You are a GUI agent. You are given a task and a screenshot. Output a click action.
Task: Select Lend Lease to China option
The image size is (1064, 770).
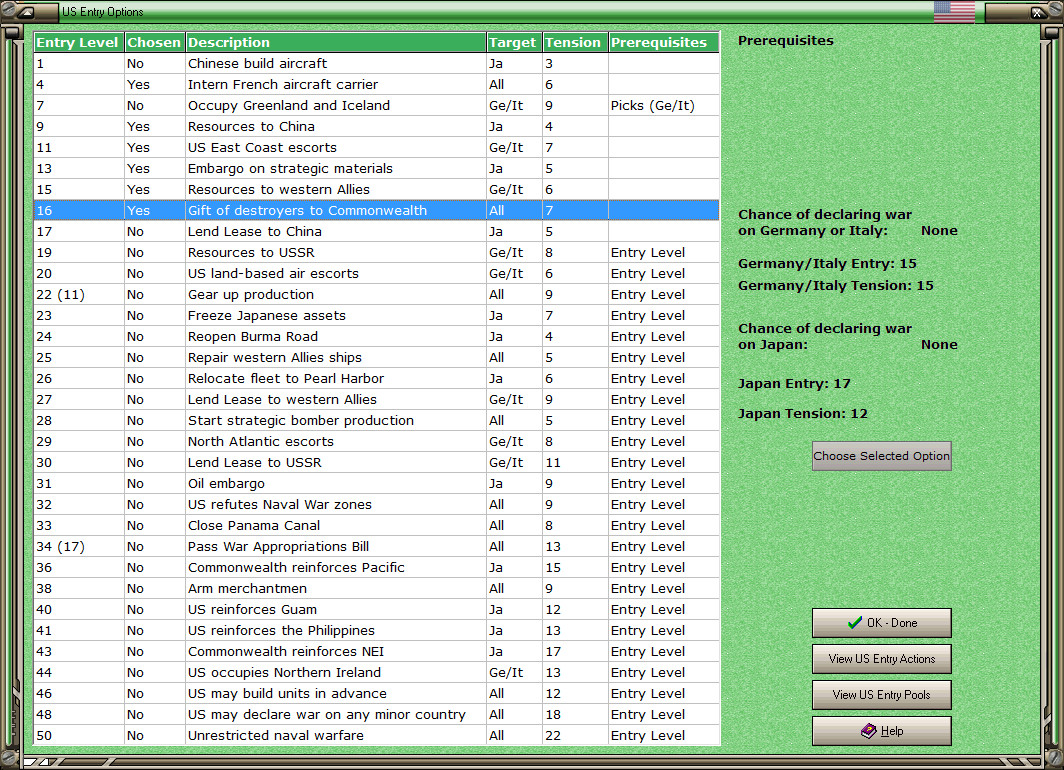click(377, 231)
